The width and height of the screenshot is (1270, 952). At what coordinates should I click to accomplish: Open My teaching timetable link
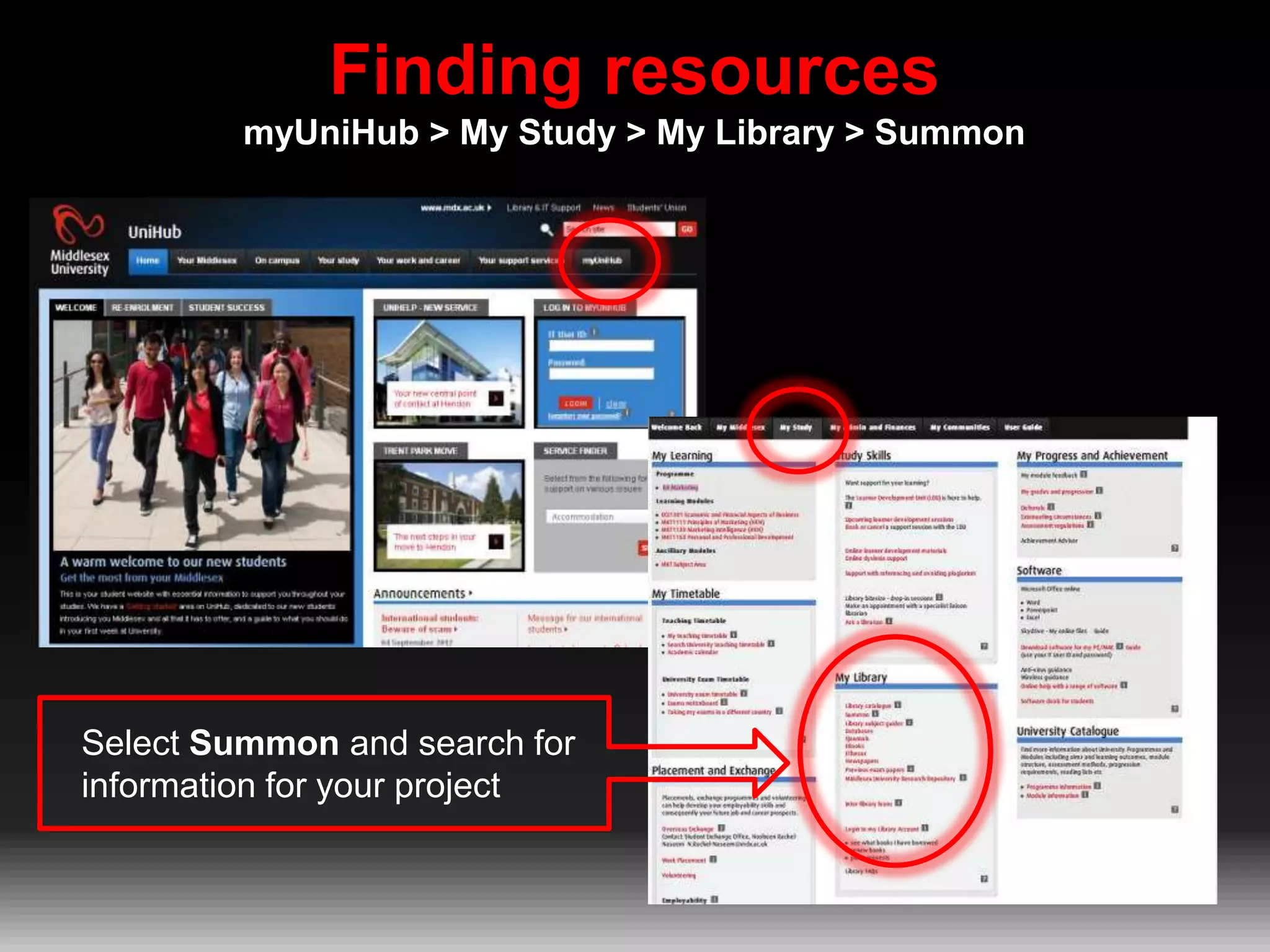[x=697, y=636]
